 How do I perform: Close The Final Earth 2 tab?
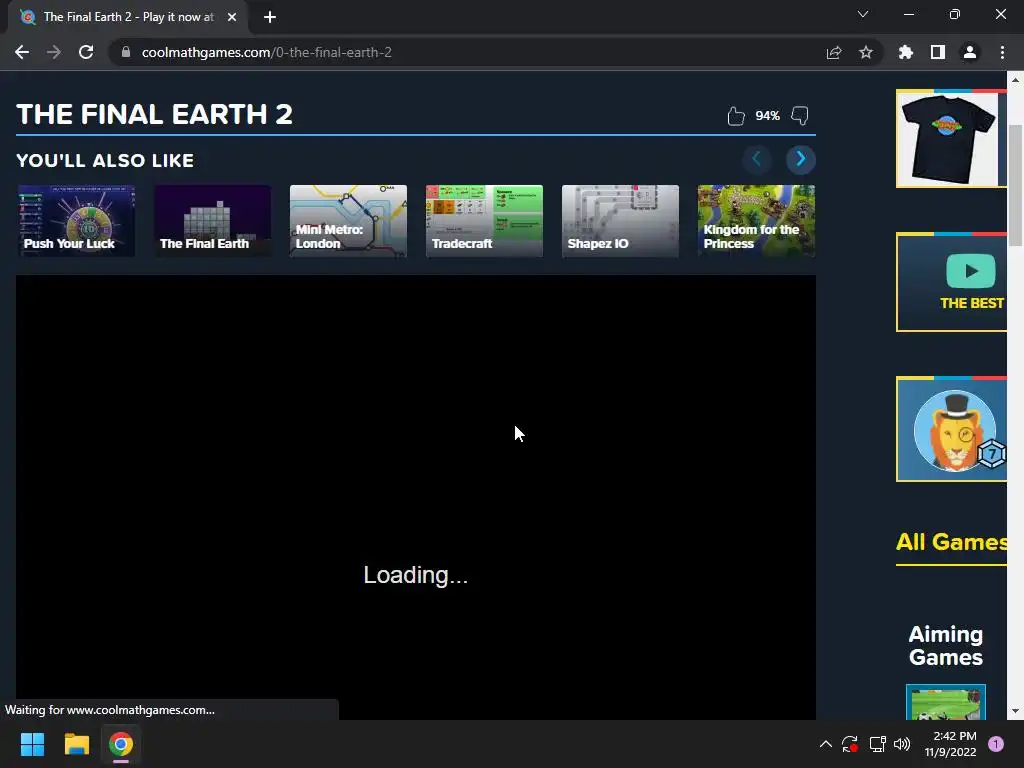coord(232,17)
